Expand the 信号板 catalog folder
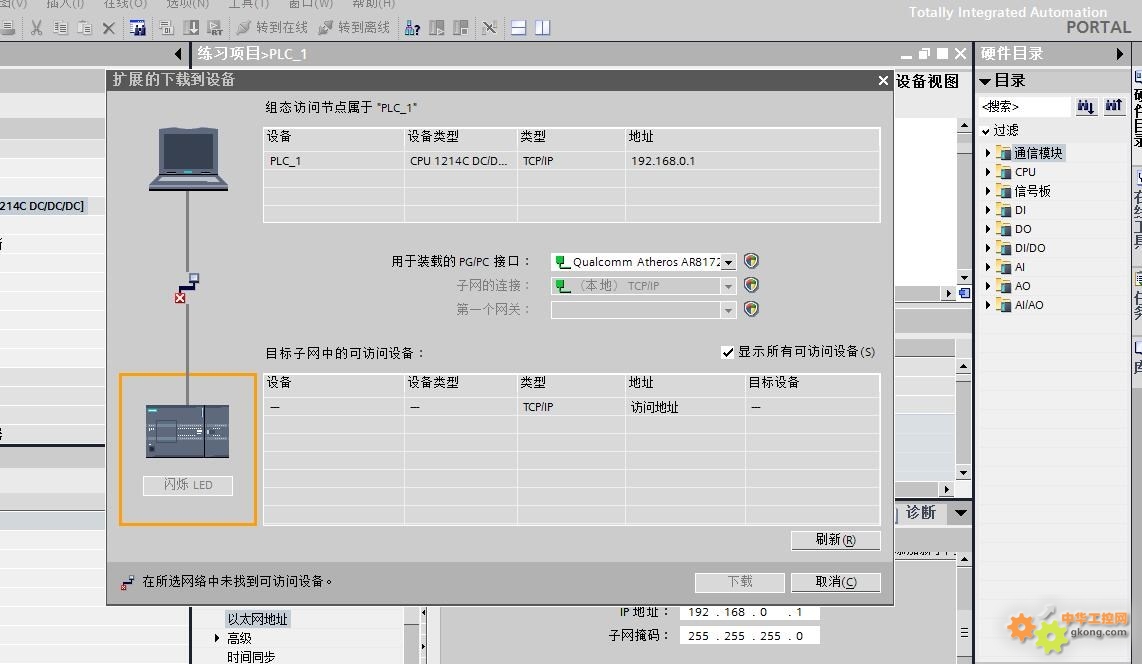Screen dimensions: 1142x664 [x=988, y=191]
